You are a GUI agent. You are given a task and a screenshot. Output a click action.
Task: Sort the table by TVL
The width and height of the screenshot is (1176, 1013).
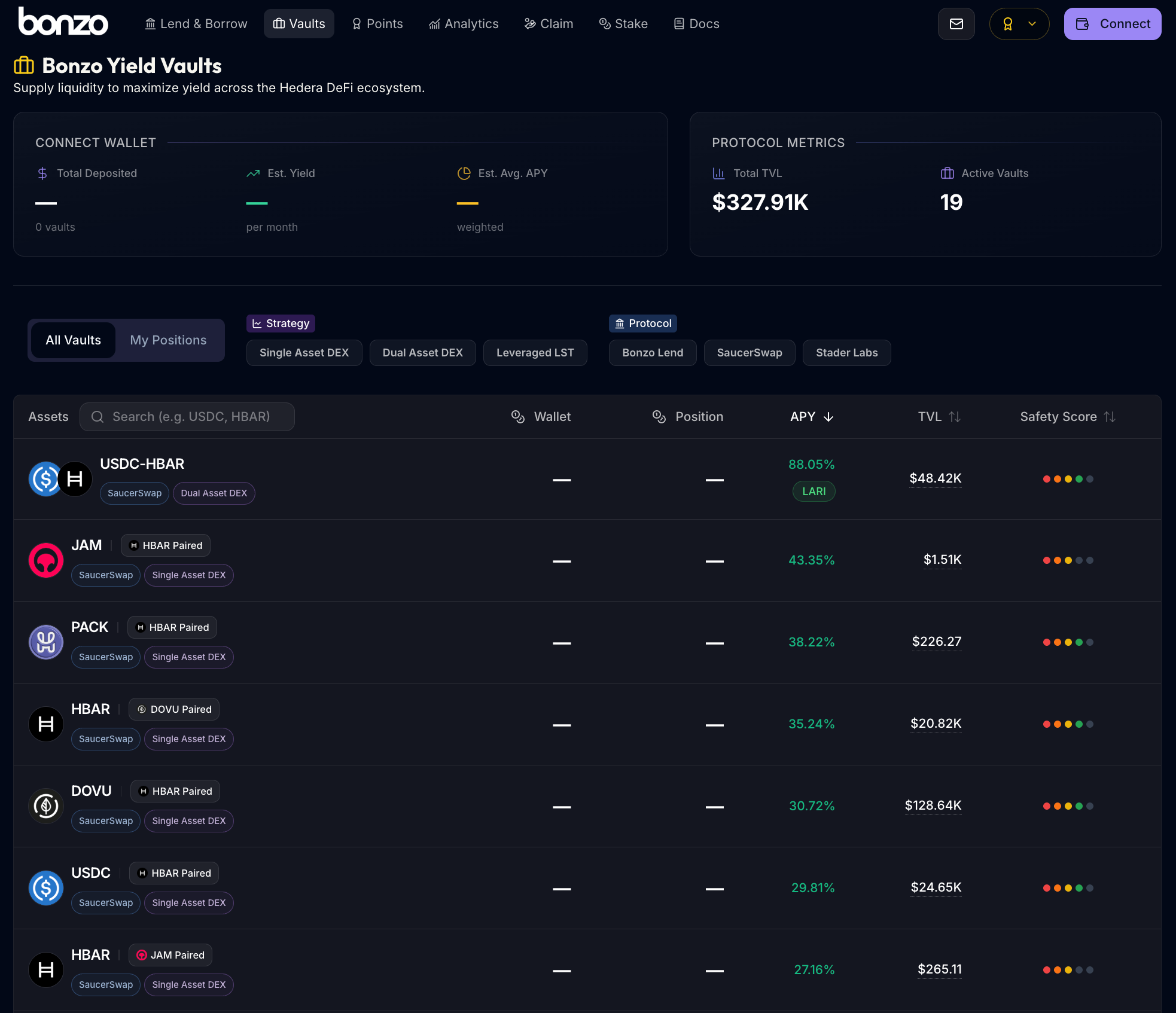(x=939, y=417)
